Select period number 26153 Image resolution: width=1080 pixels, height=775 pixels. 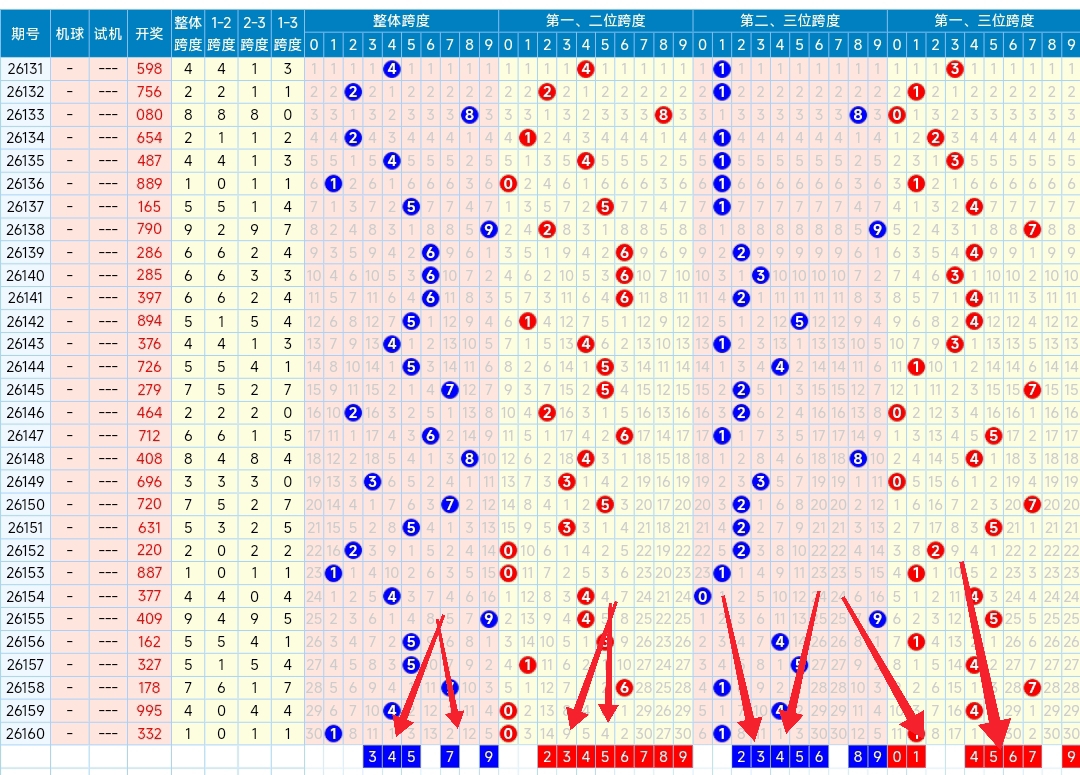[25, 573]
